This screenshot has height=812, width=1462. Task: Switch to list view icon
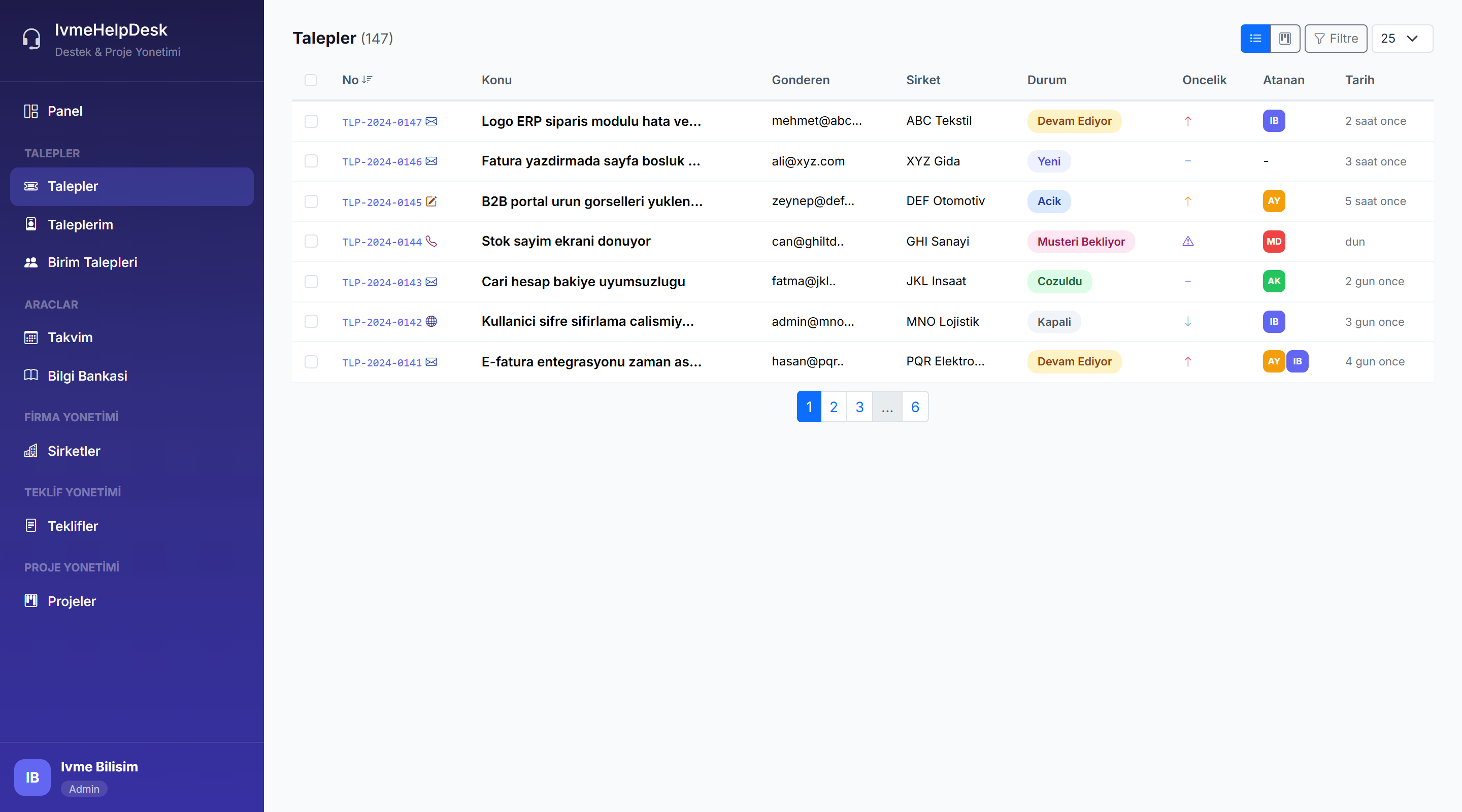tap(1255, 38)
